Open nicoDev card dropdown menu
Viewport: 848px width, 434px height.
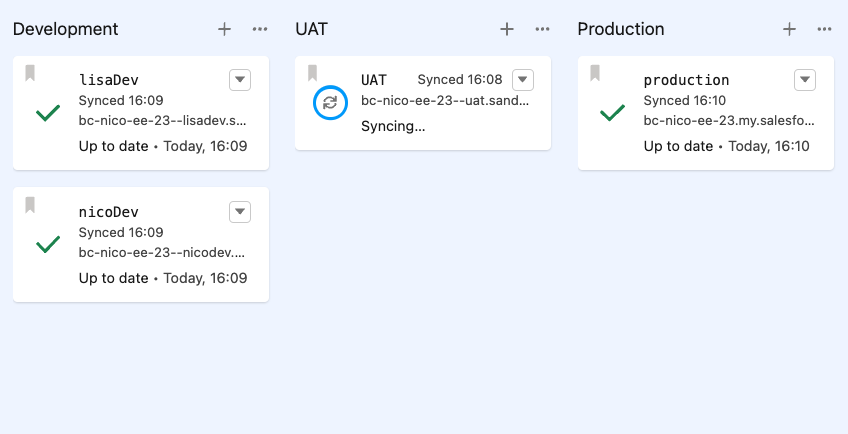tap(240, 212)
